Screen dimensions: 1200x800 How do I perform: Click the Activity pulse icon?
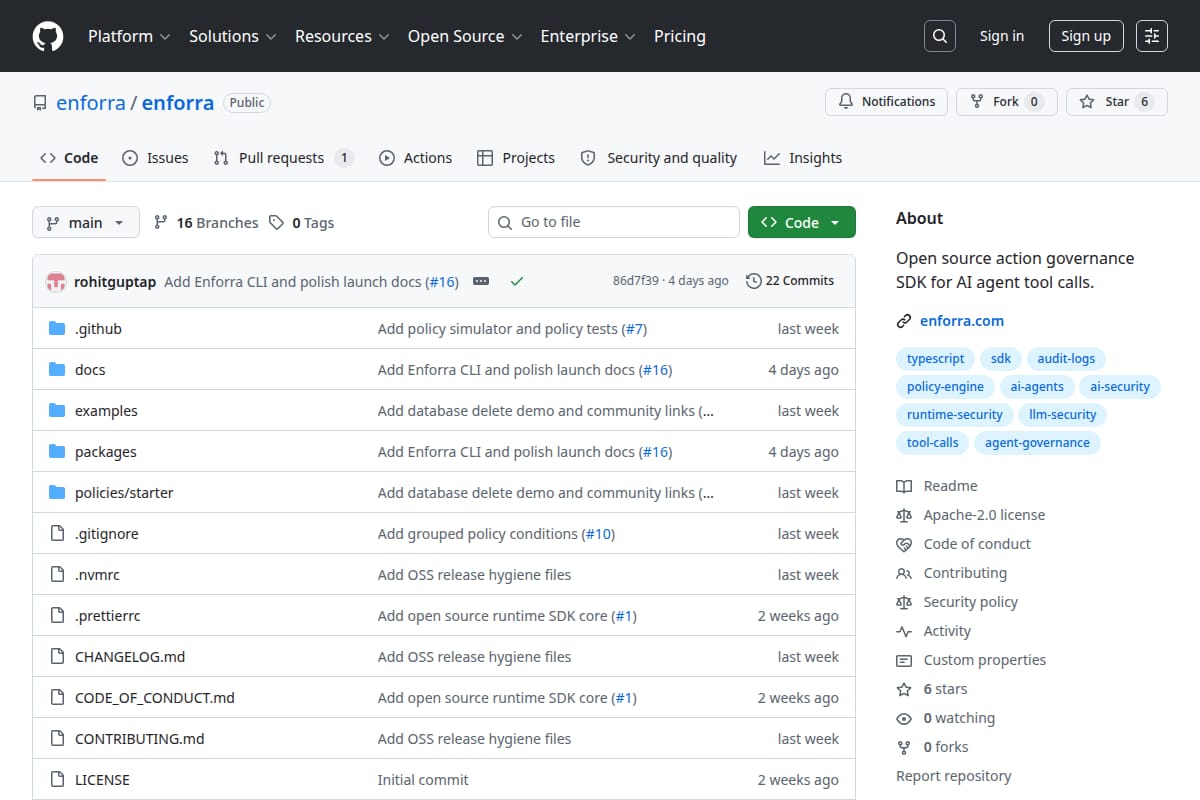tap(904, 631)
